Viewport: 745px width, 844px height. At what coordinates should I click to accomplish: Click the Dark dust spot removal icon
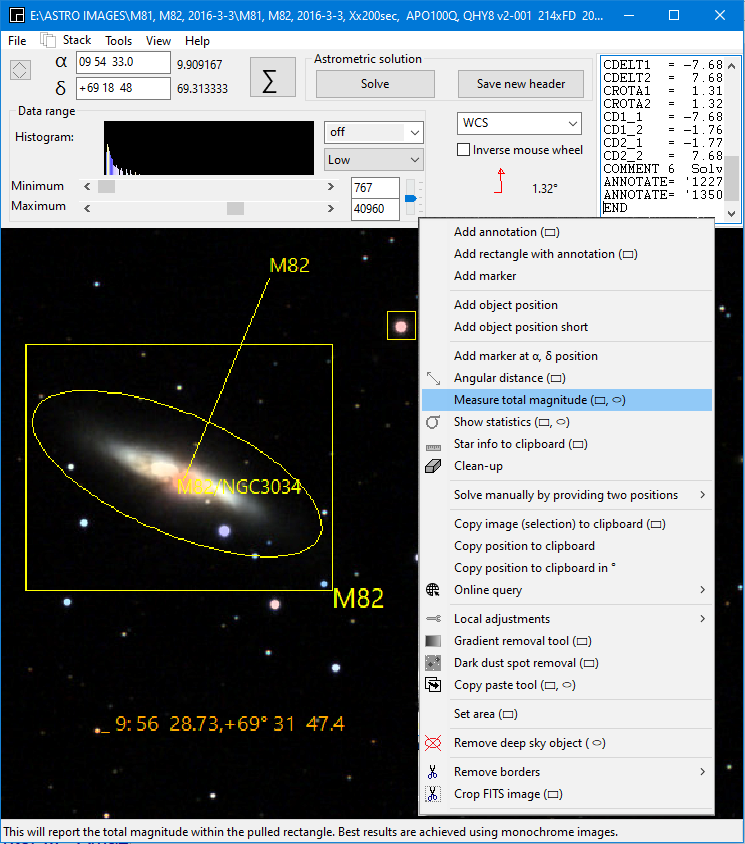click(433, 663)
